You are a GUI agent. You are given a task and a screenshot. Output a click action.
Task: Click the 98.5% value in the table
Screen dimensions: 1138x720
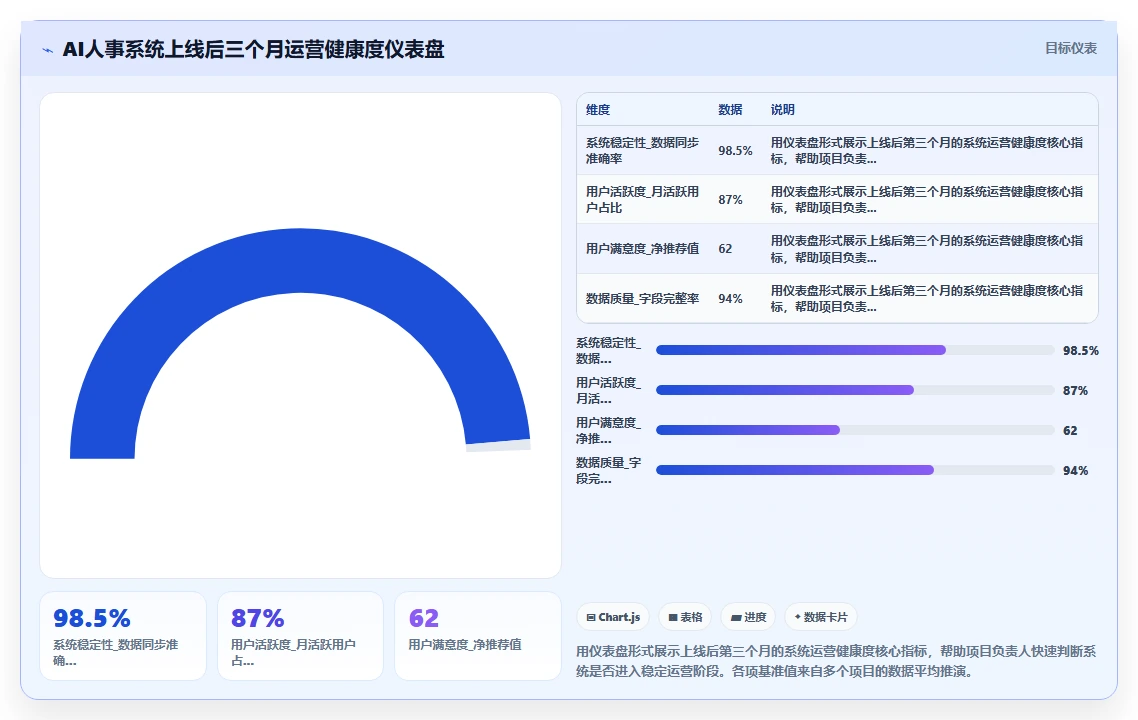[735, 150]
